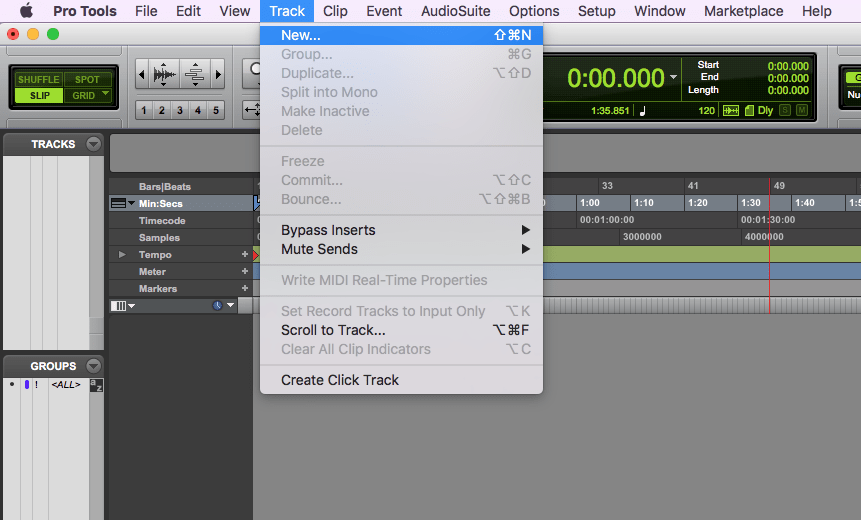
Task: Open the Clip menu
Action: (x=335, y=11)
